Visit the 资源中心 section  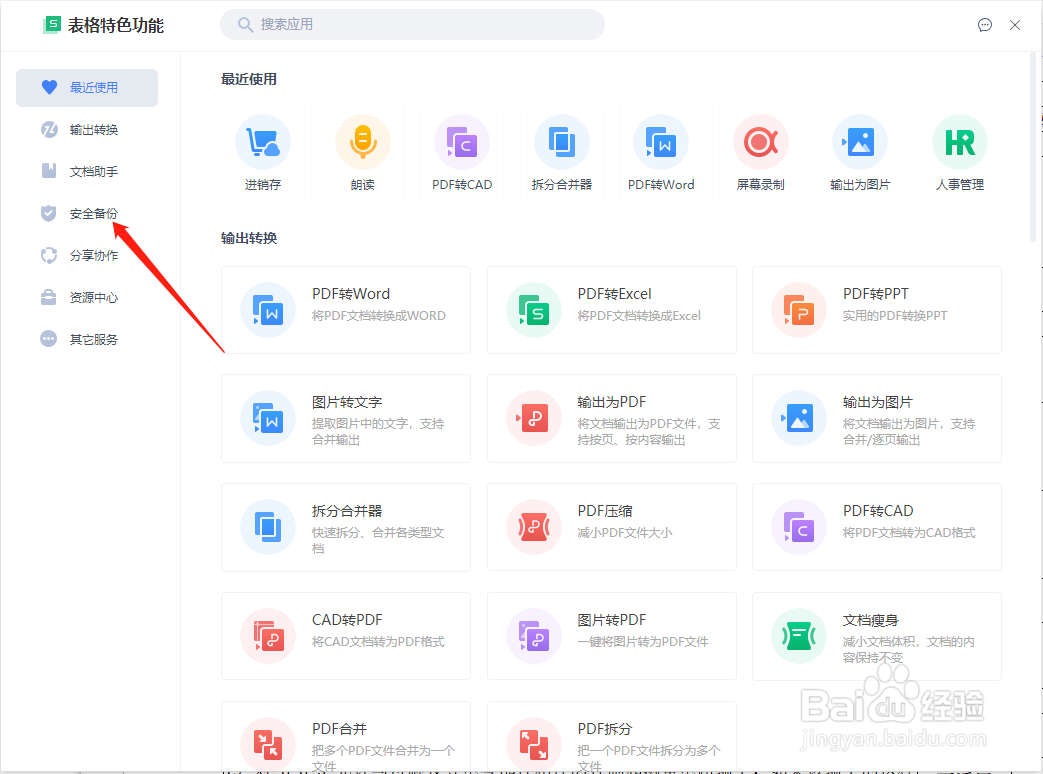click(x=86, y=297)
